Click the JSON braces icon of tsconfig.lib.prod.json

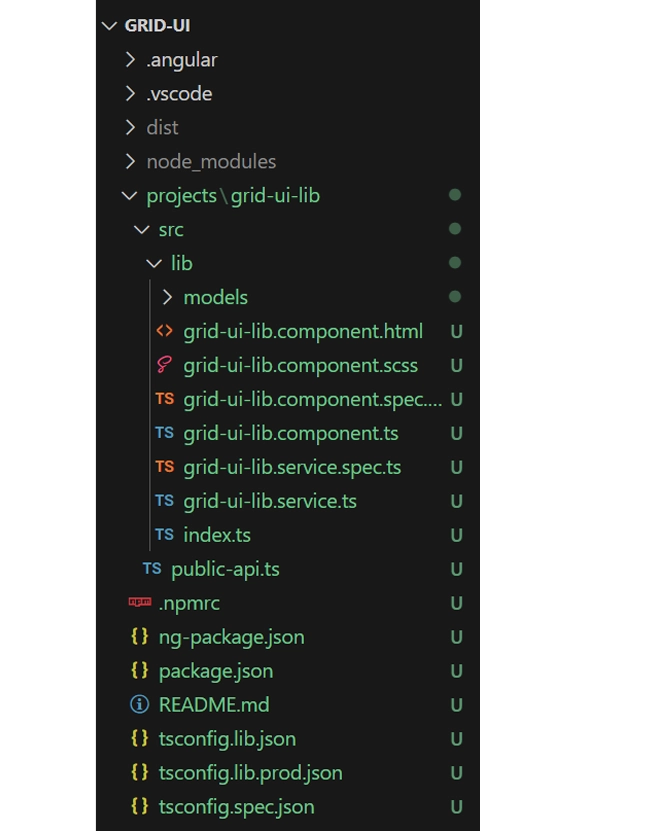[140, 772]
